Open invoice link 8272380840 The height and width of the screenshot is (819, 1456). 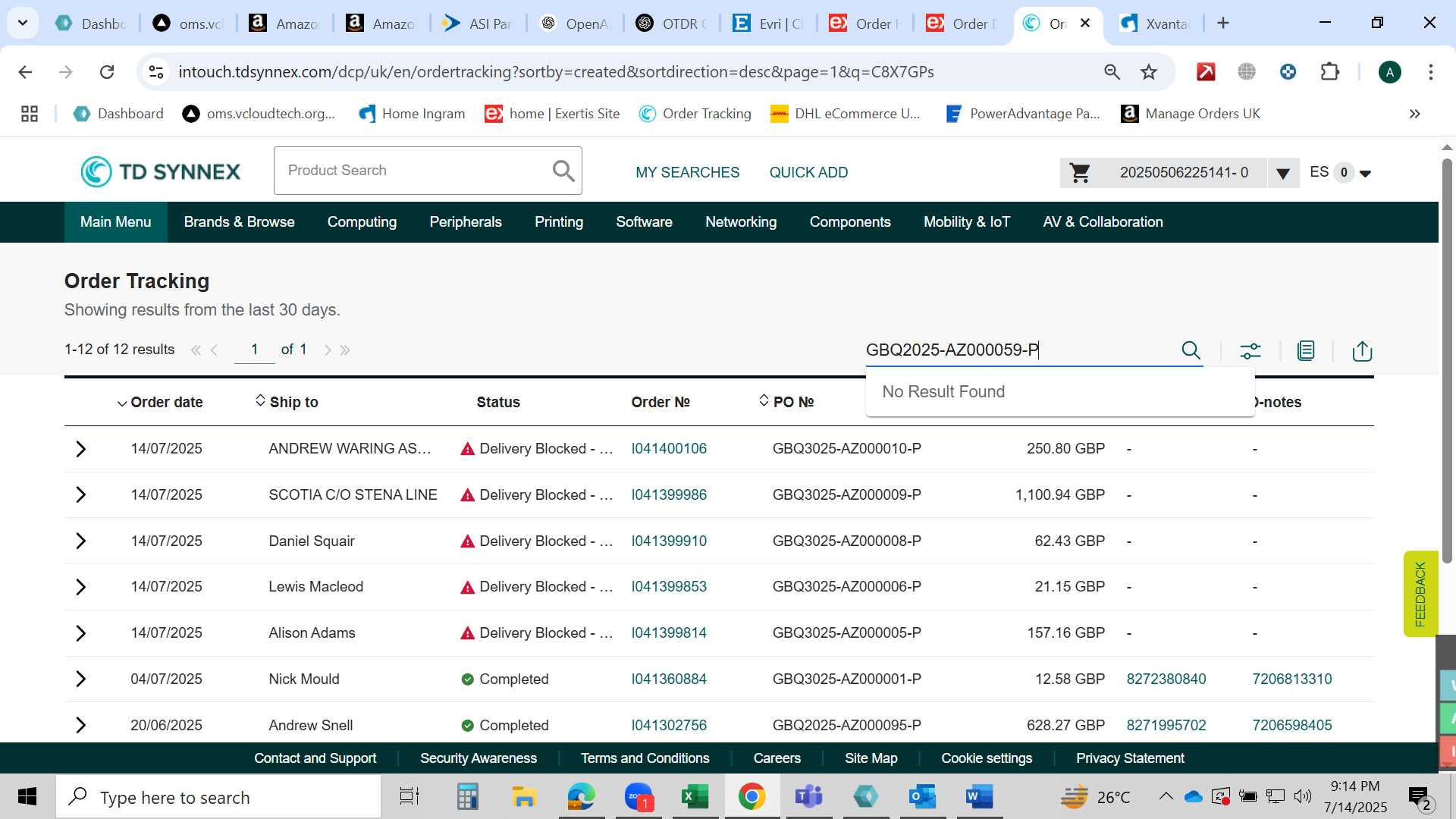[1166, 679]
